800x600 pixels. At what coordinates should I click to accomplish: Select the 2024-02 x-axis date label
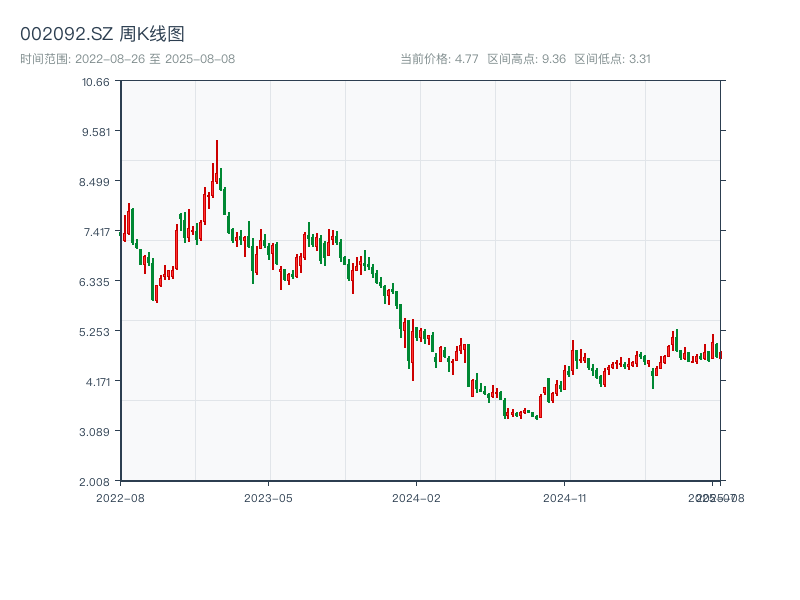click(417, 497)
